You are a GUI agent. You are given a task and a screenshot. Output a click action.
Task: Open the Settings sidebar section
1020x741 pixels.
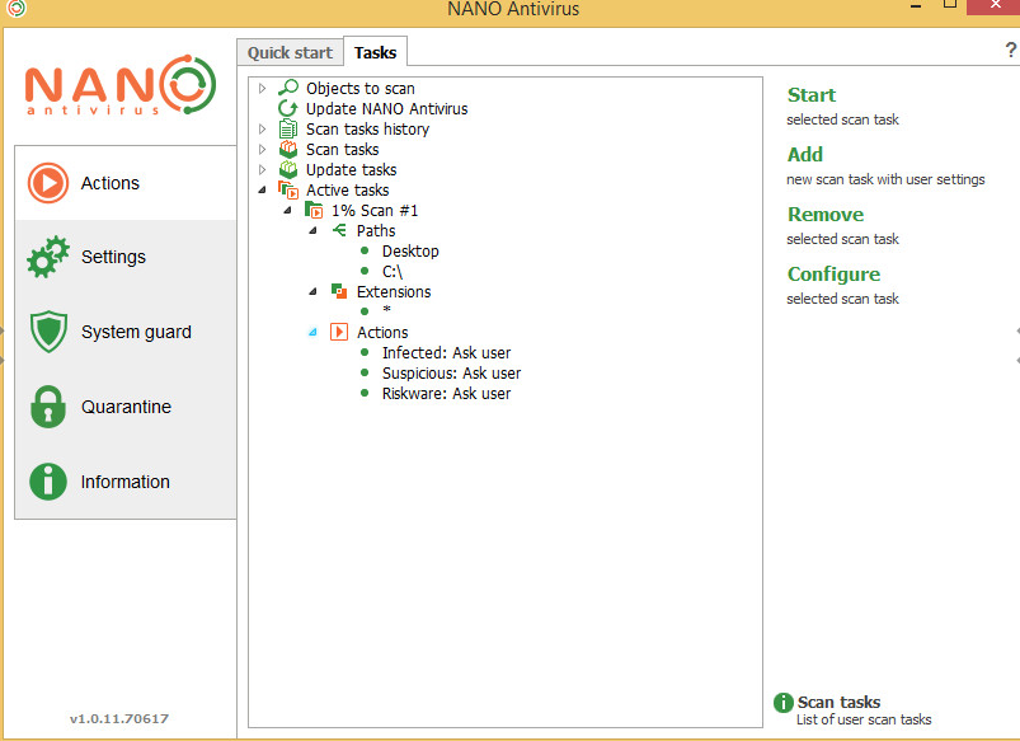coord(126,257)
